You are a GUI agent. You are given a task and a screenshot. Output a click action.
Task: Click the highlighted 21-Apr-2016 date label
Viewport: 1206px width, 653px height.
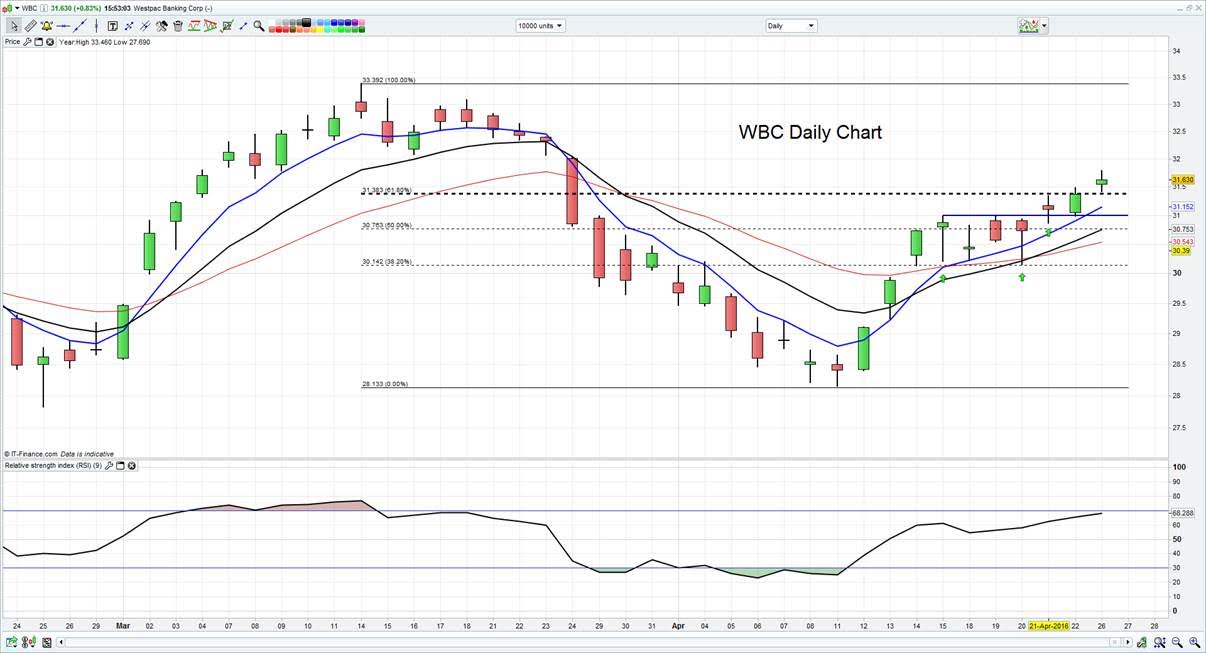(1048, 625)
